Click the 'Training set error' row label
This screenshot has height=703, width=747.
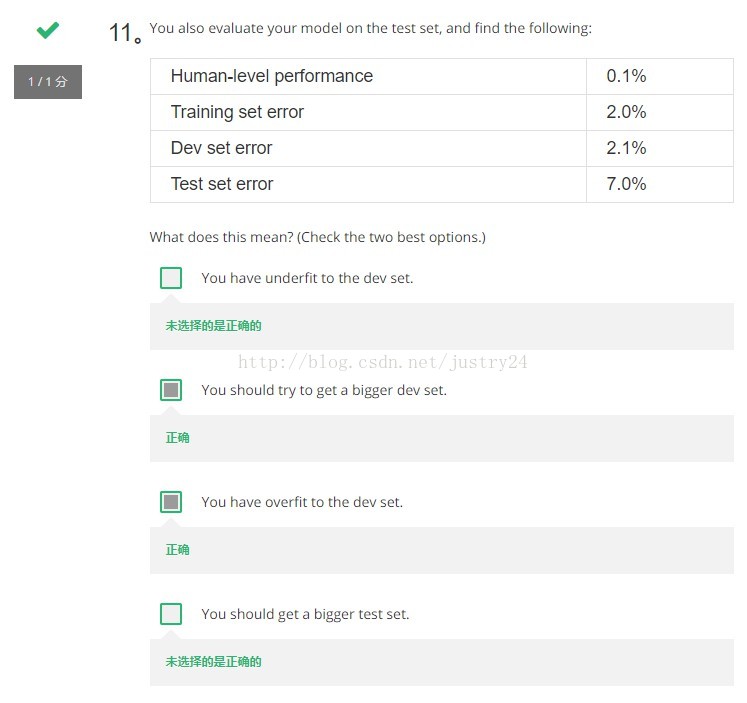click(x=237, y=112)
